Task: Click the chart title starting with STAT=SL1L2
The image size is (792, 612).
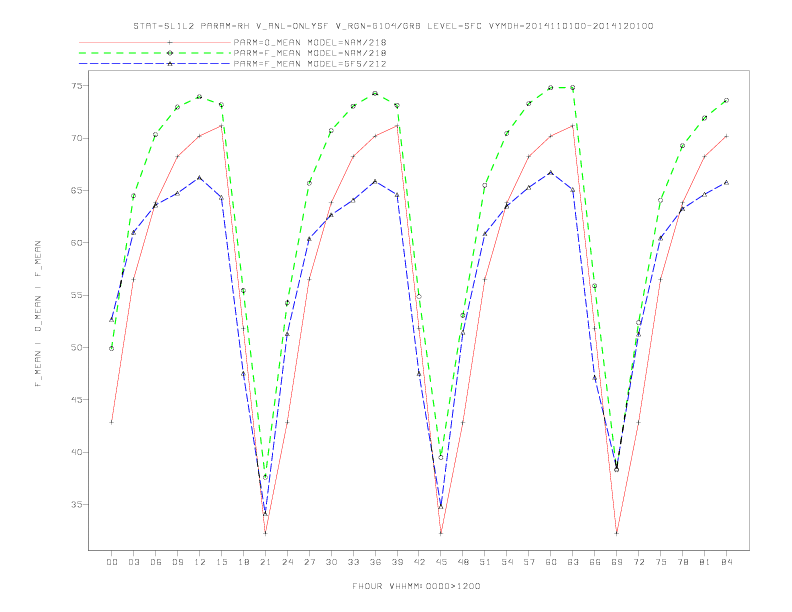Action: (x=393, y=26)
